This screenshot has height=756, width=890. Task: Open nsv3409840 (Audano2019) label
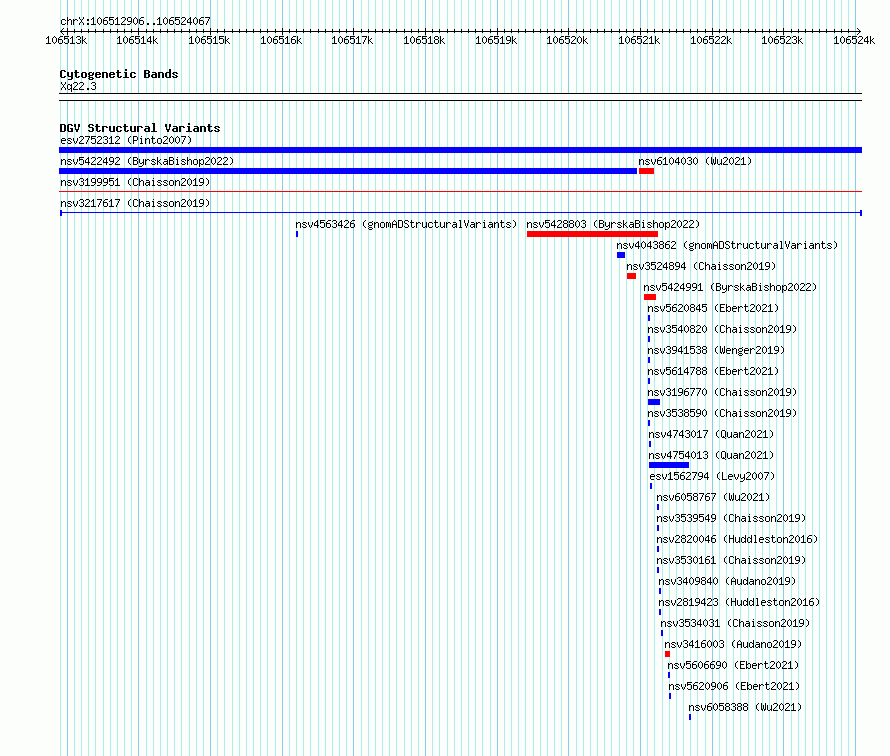coord(727,581)
